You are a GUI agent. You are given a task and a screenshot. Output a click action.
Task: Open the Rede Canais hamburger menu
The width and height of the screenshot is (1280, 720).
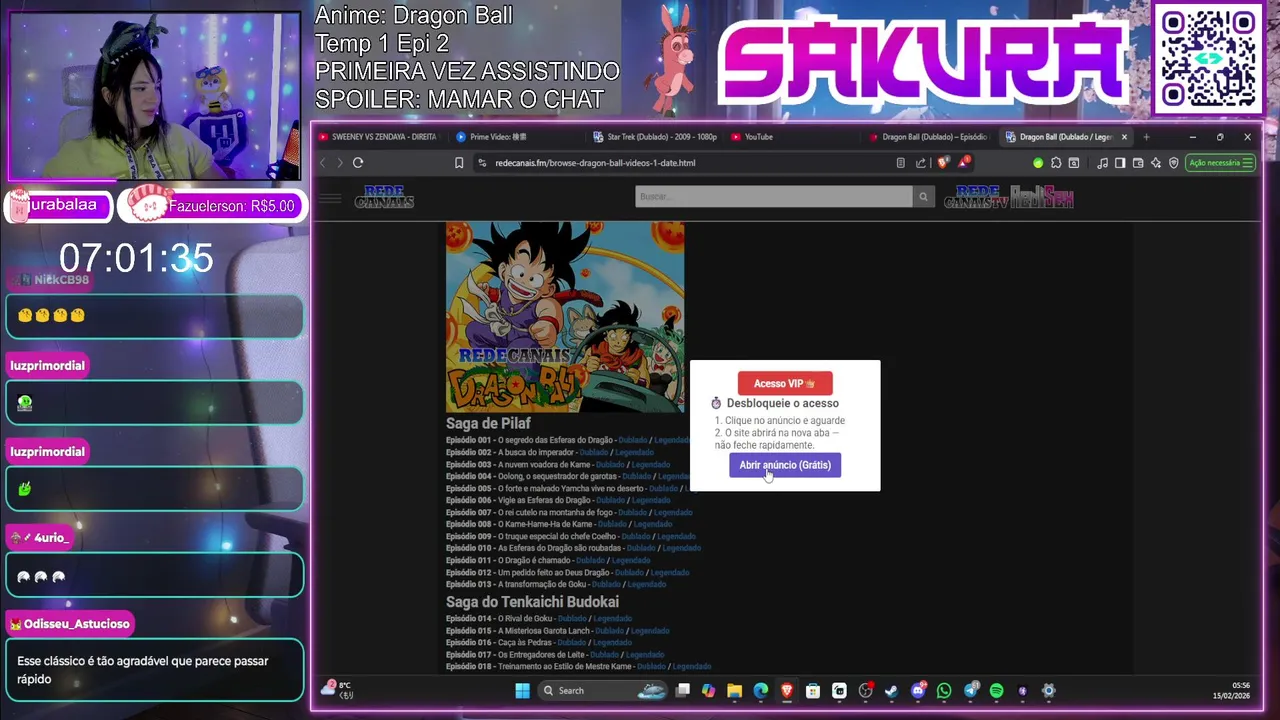tap(330, 198)
